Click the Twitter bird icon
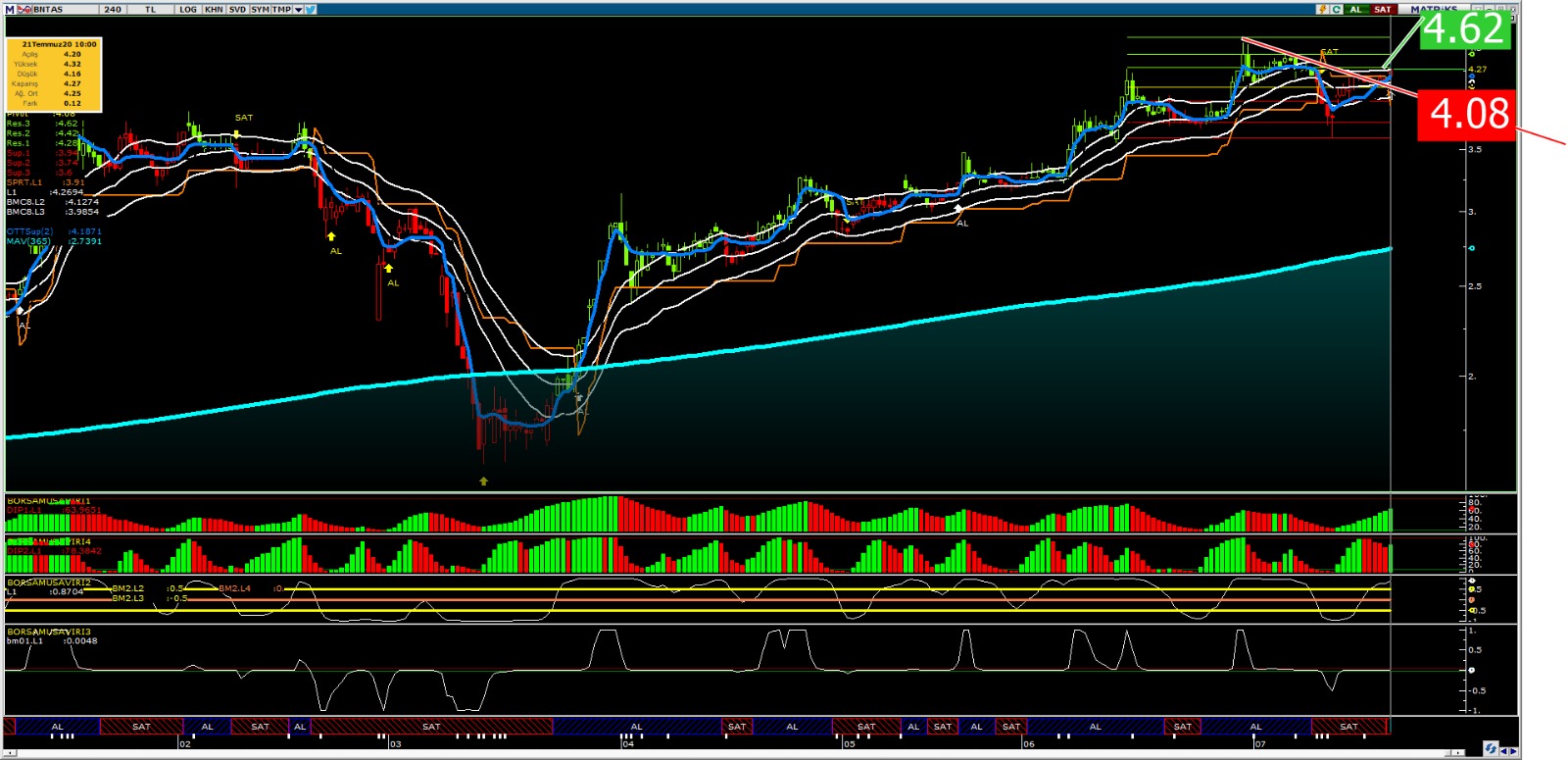 (x=311, y=9)
